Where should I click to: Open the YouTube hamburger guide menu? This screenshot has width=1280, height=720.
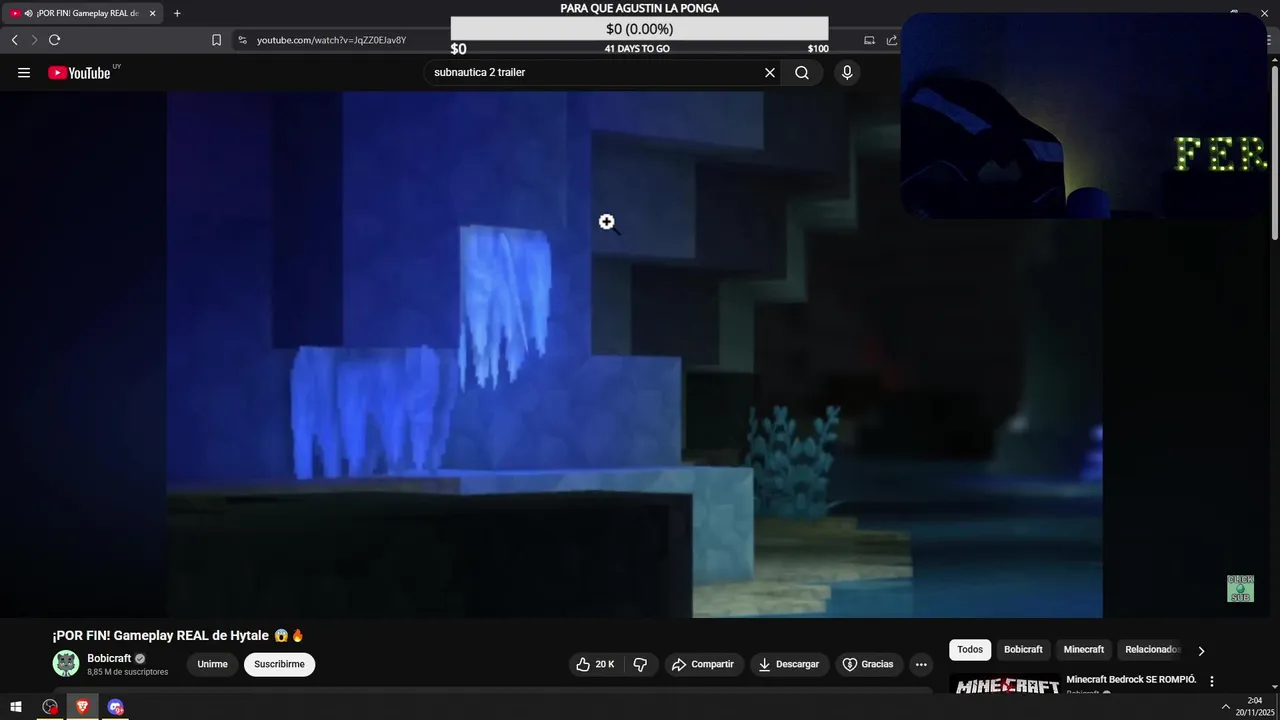pos(24,72)
